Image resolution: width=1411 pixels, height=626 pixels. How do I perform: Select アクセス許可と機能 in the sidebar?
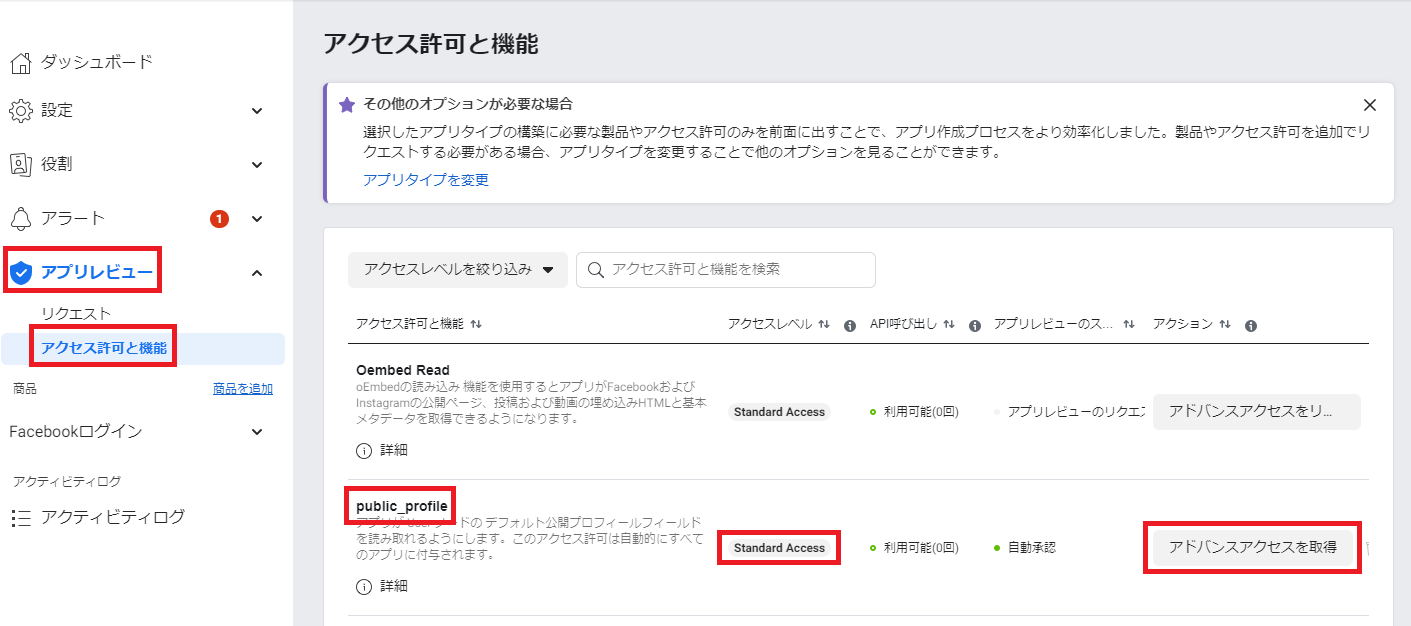click(104, 348)
